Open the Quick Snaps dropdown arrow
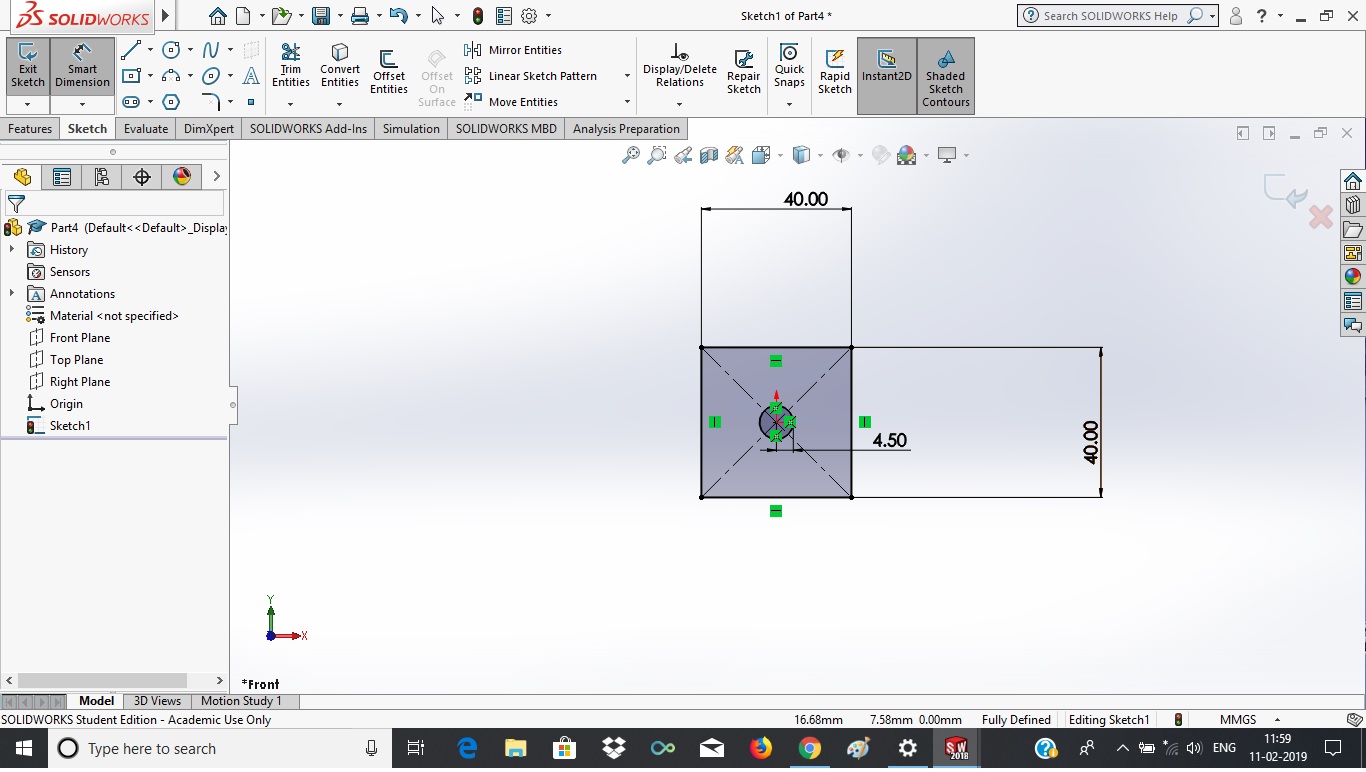The image size is (1366, 772). click(x=789, y=104)
